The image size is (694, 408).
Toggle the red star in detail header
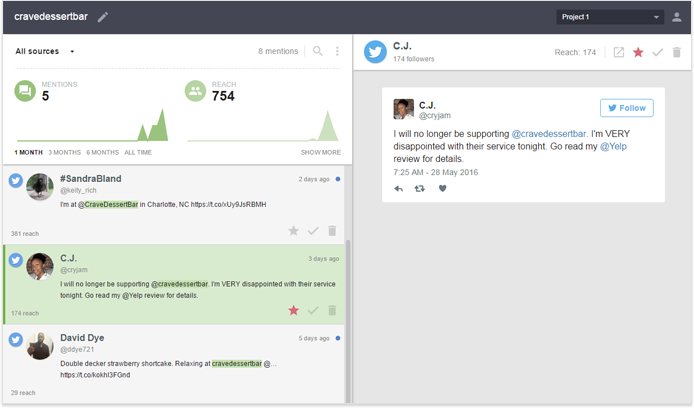click(638, 52)
